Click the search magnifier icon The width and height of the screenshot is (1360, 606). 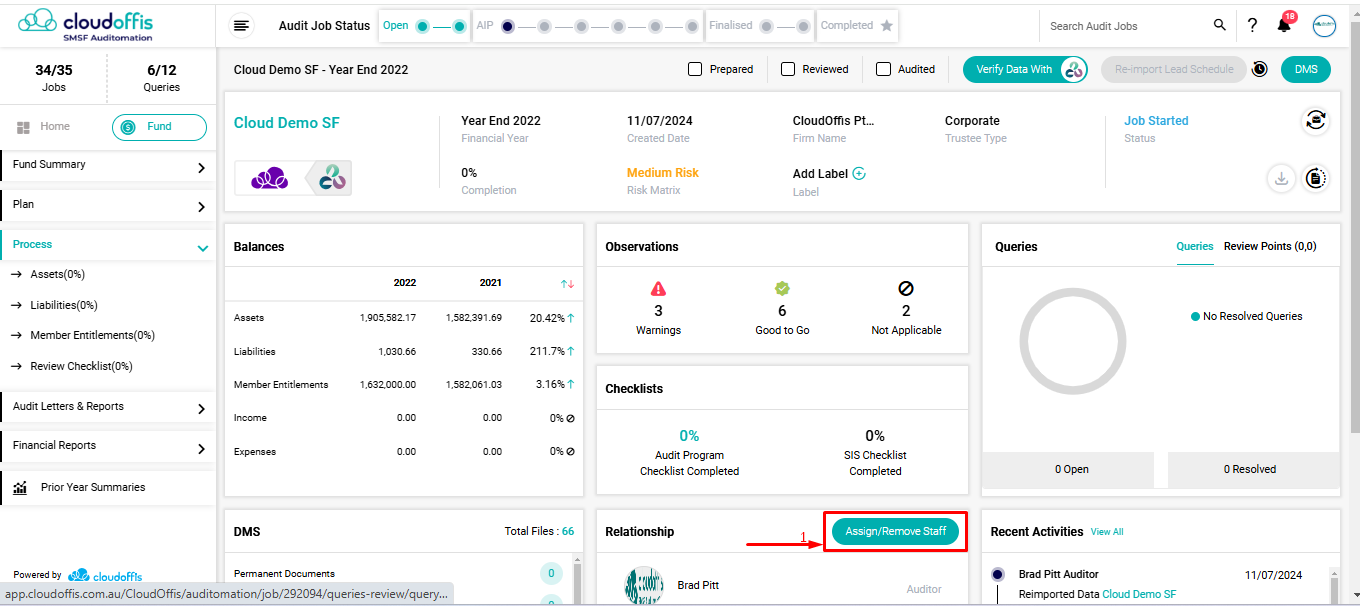pyautogui.click(x=1219, y=25)
